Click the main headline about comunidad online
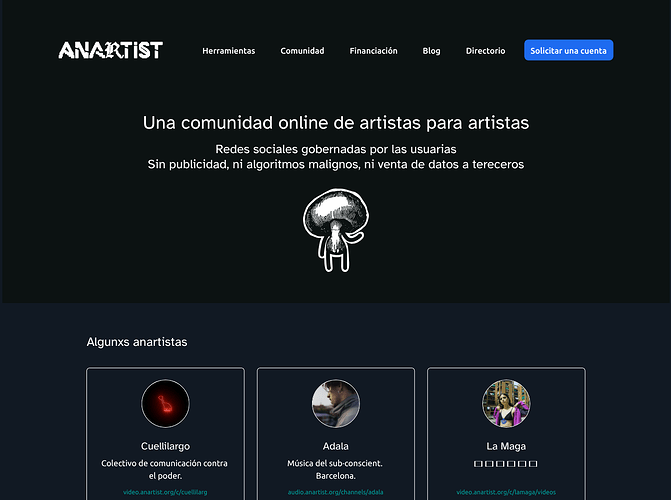This screenshot has height=500, width=671. click(336, 123)
